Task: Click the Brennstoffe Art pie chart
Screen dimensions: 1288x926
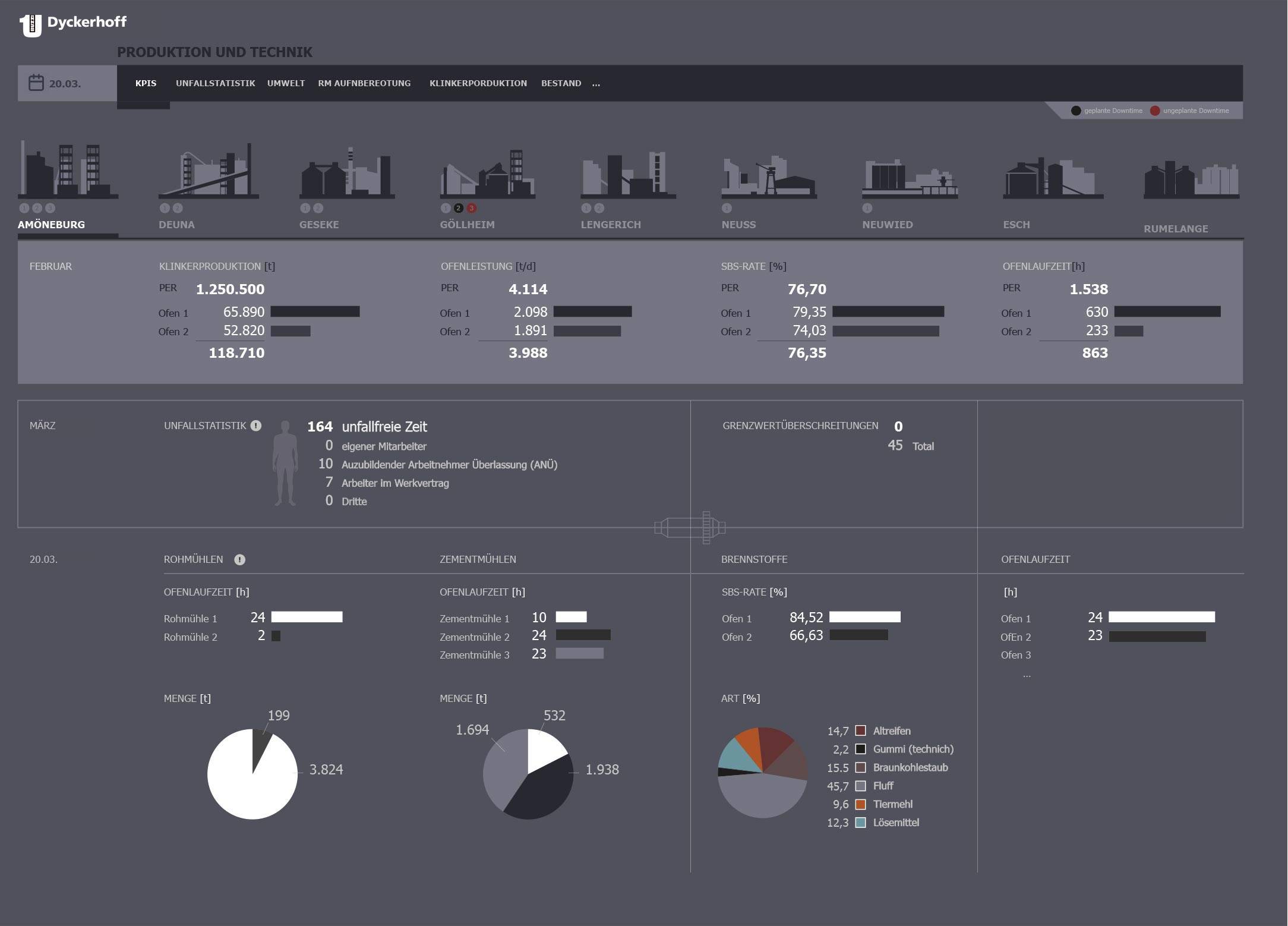Action: [763, 773]
